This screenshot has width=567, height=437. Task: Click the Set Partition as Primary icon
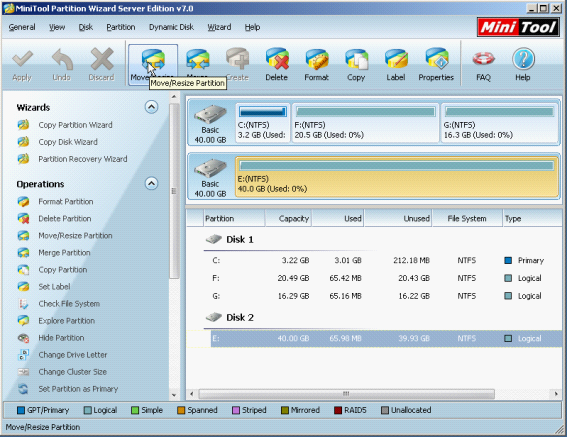click(24, 389)
